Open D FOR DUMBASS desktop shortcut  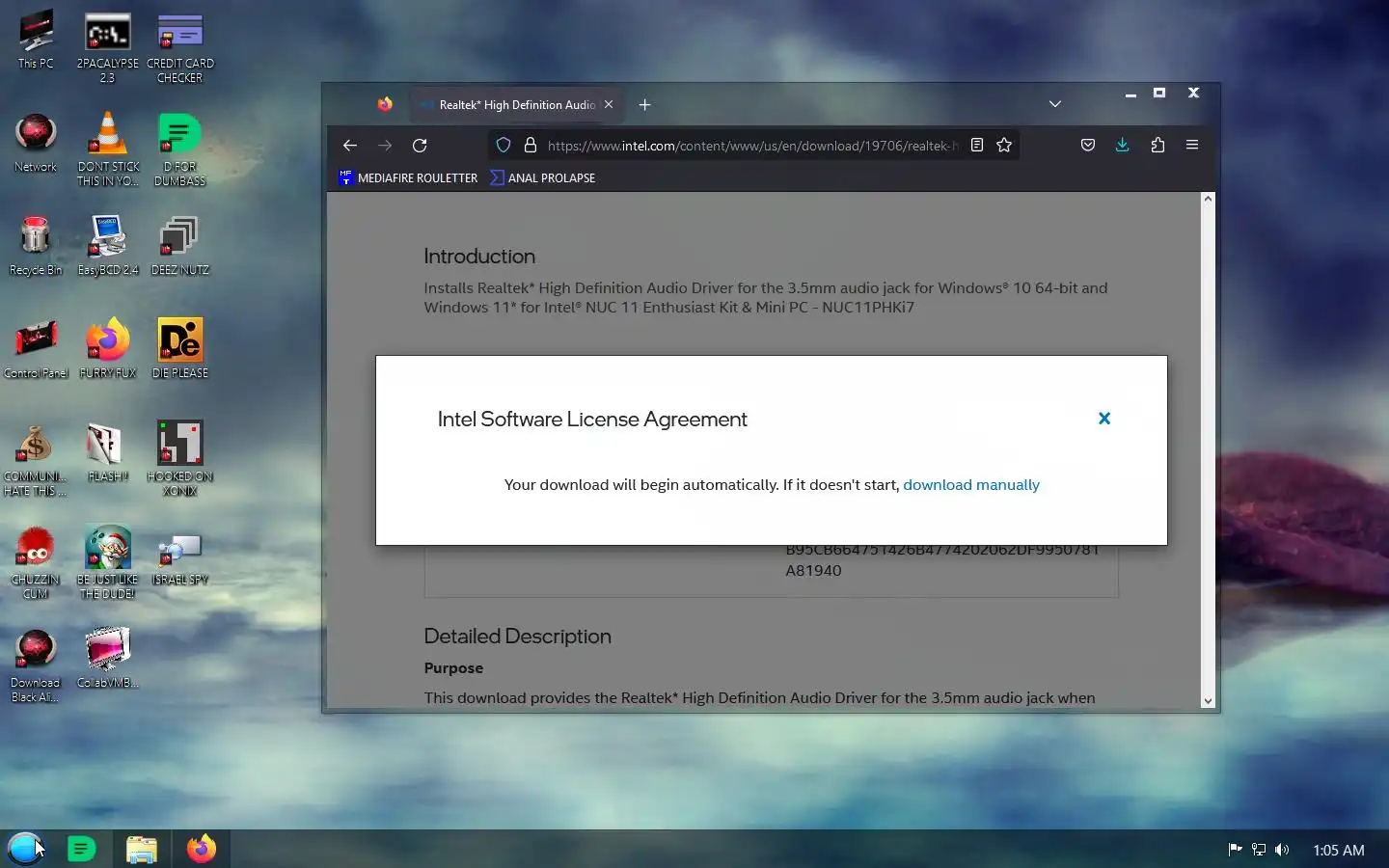180,149
